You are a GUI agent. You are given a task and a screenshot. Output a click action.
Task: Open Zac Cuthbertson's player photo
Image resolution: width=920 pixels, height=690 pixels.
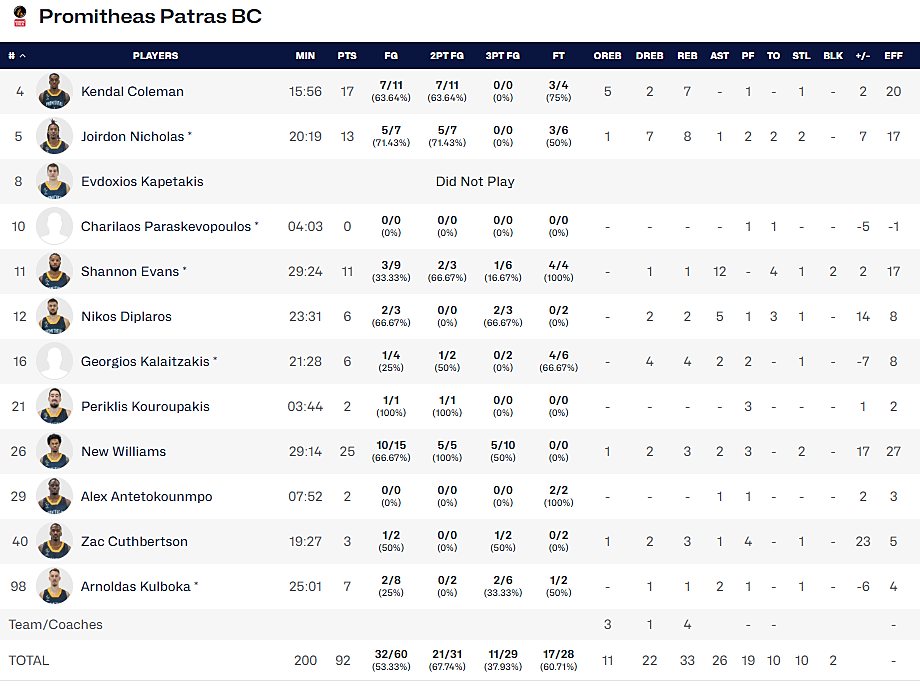54,541
